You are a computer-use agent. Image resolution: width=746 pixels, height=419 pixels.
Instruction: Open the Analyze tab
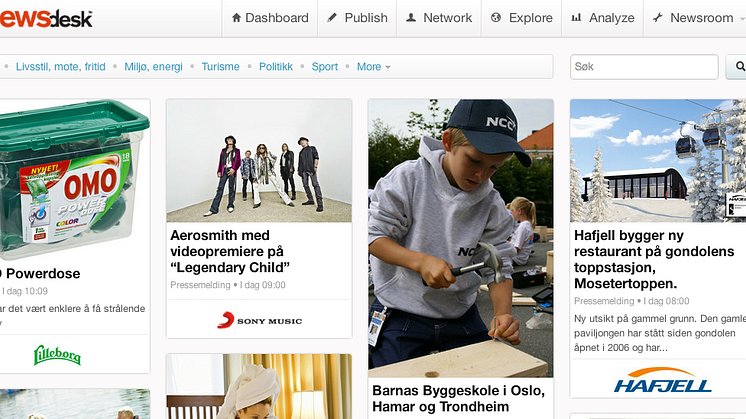603,18
